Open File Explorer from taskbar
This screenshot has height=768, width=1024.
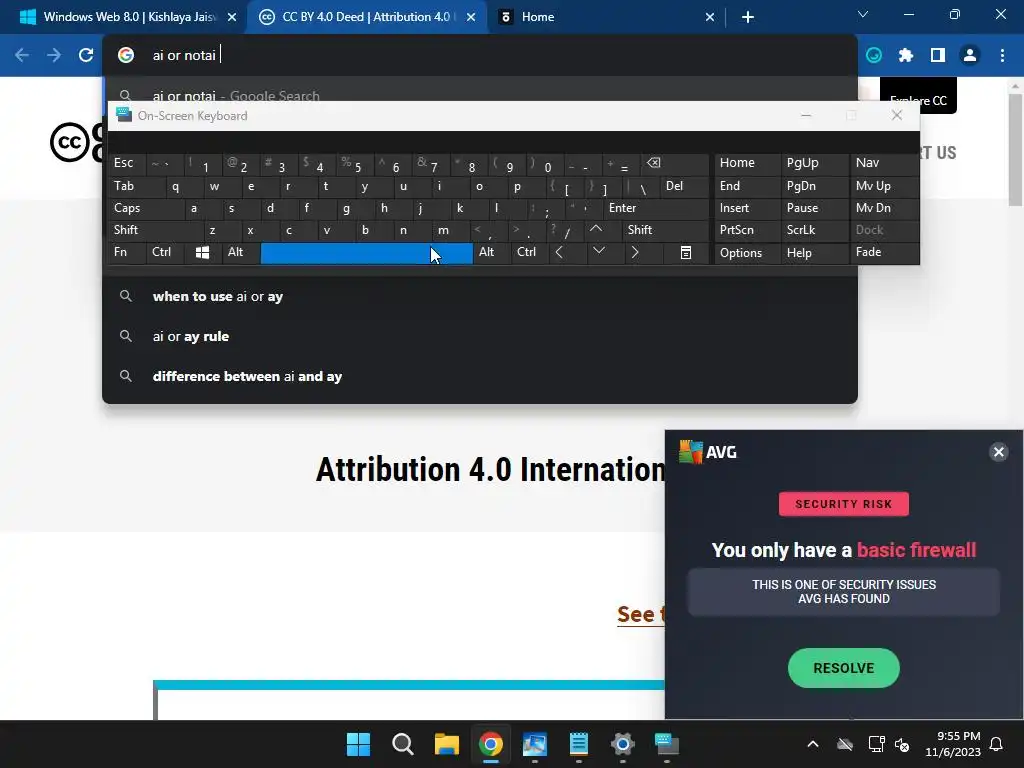(447, 744)
